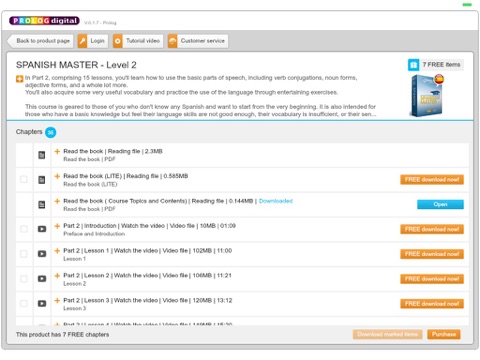The height and width of the screenshot is (360, 480).
Task: Expand the Part 2 Lesson 3 row
Action: click(x=57, y=300)
